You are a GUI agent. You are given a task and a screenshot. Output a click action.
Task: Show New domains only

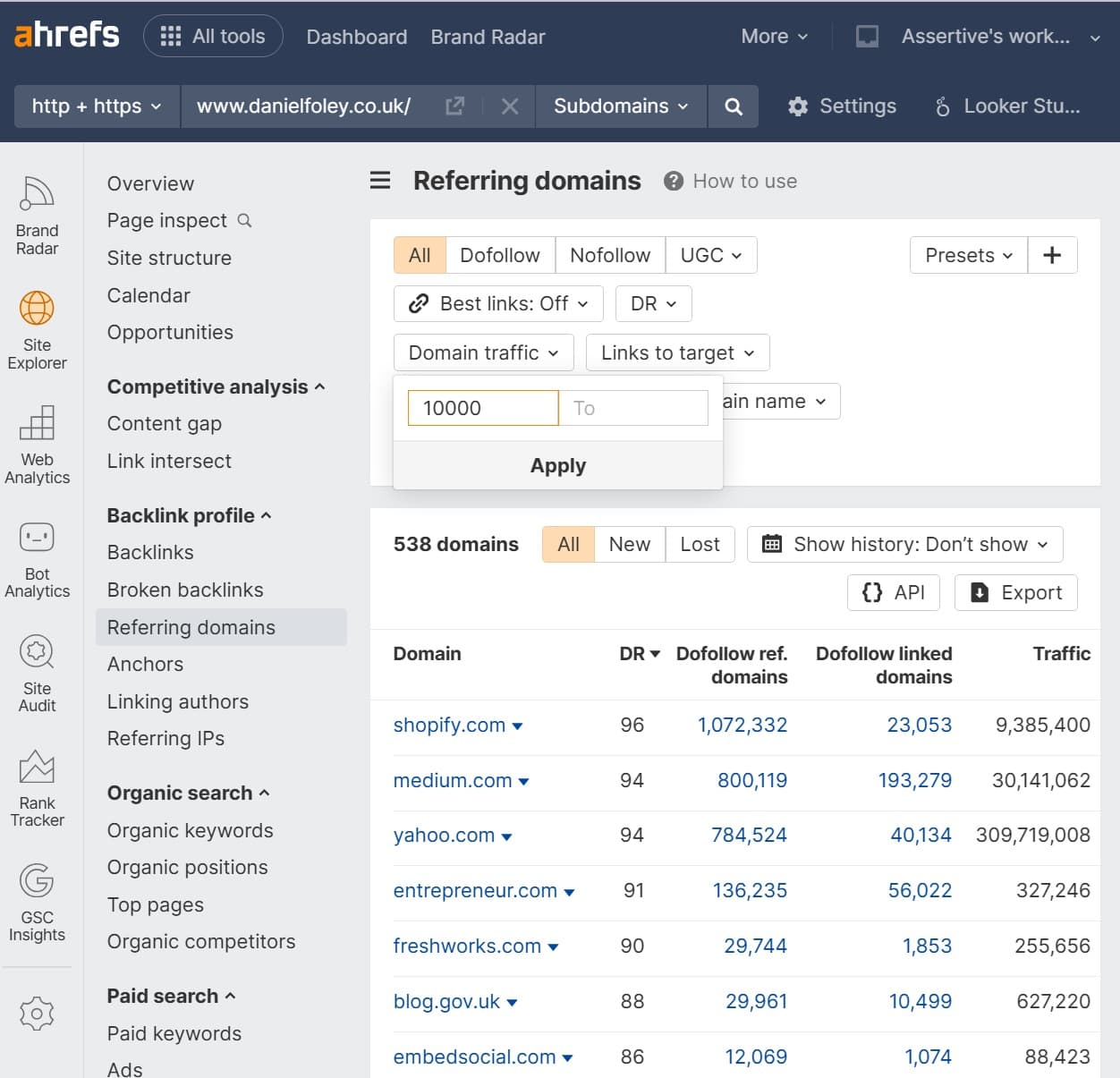[x=630, y=544]
